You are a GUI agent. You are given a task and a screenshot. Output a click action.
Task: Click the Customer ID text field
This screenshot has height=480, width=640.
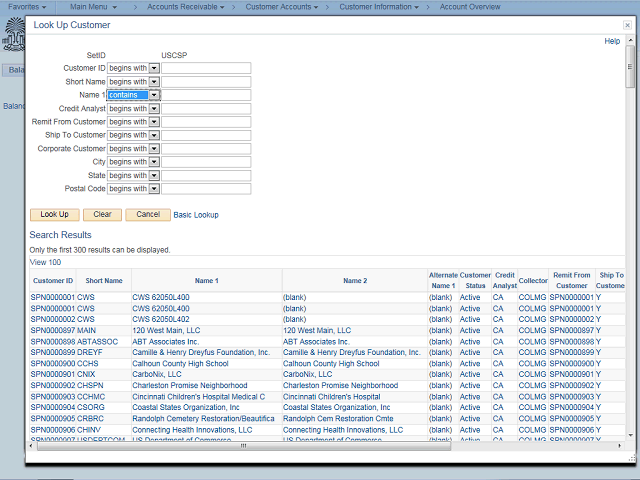tap(206, 68)
